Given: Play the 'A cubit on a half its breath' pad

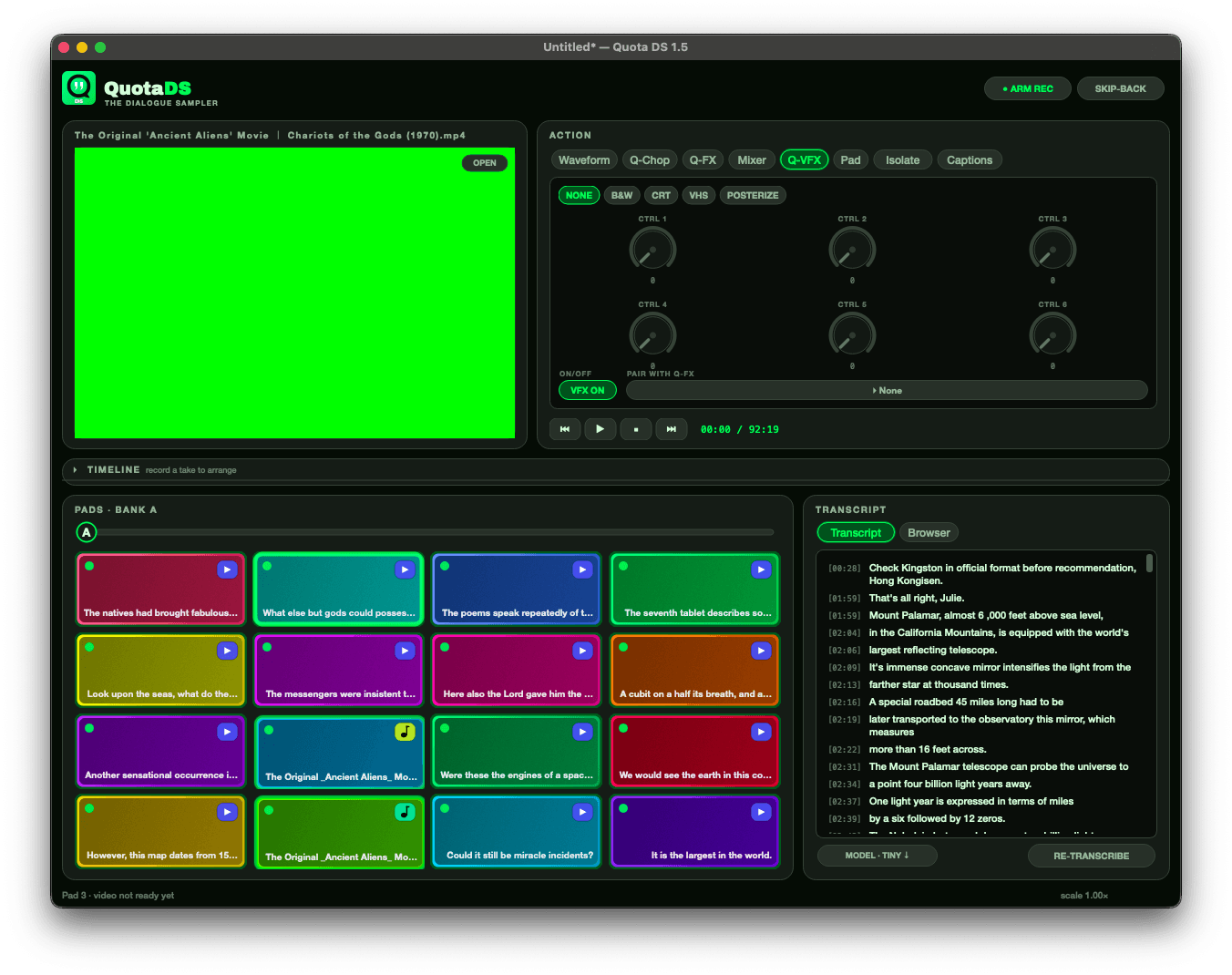Looking at the screenshot, I should [x=760, y=651].
